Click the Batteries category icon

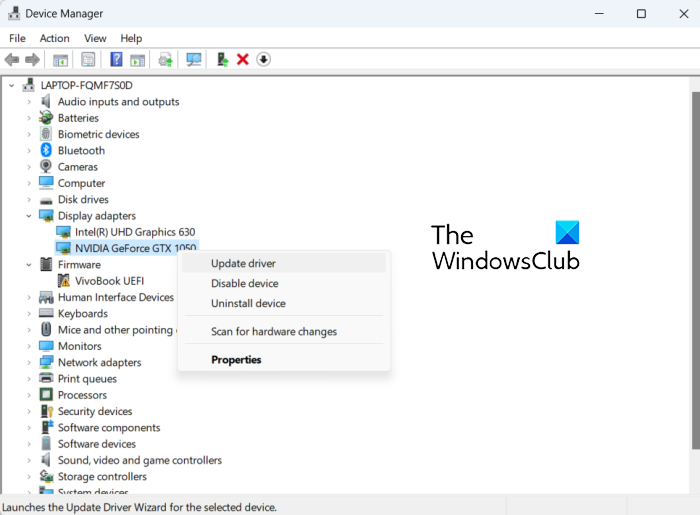click(46, 118)
